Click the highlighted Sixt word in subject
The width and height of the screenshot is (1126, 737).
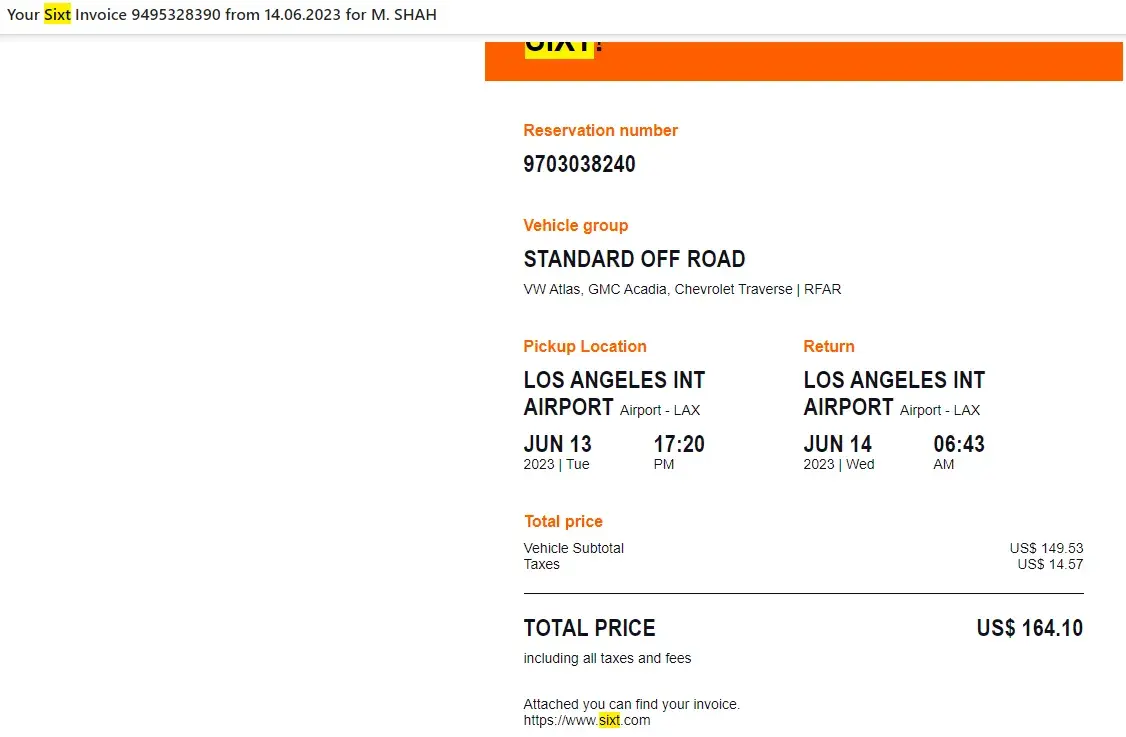(57, 15)
